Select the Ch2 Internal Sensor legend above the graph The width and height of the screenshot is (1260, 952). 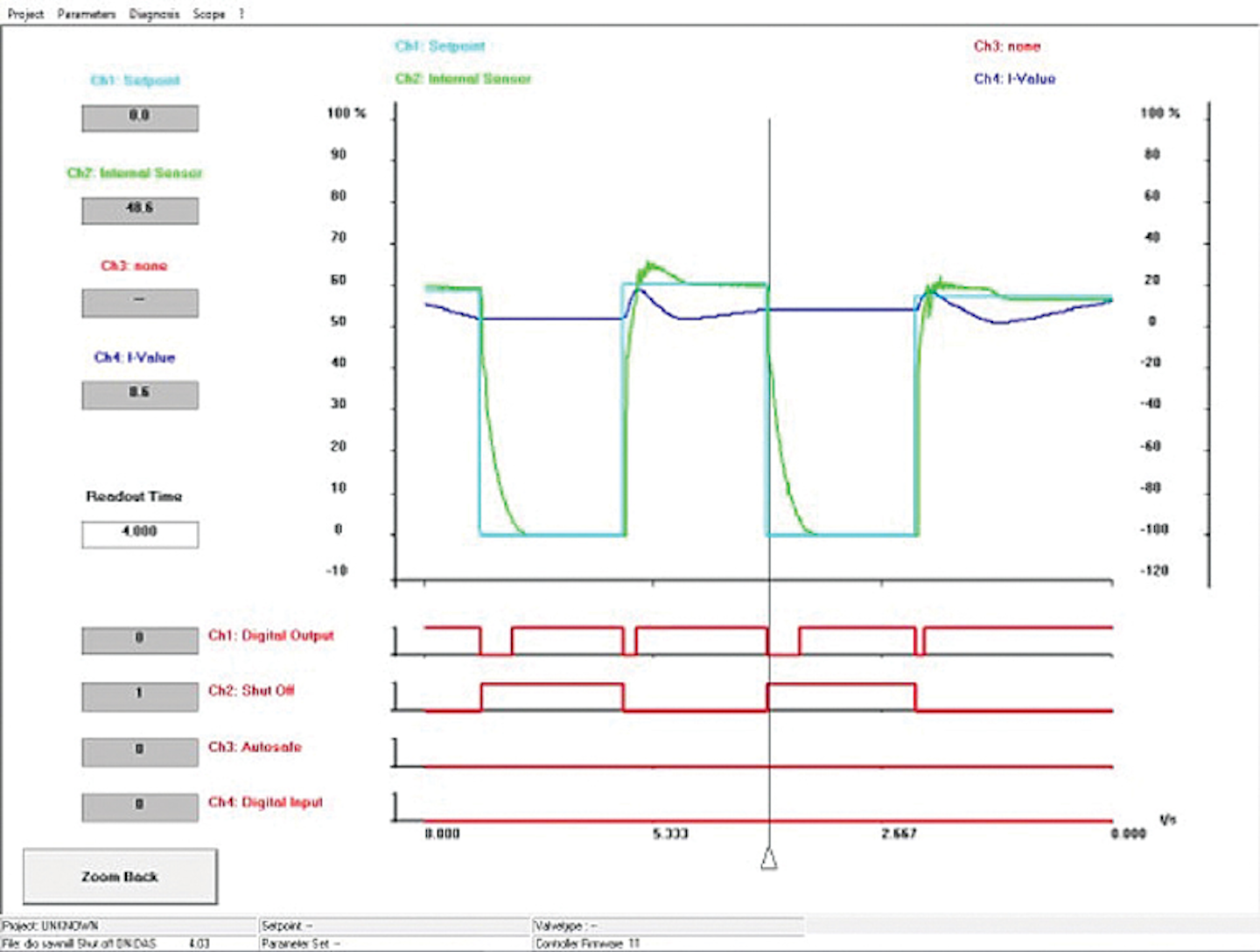tap(463, 79)
